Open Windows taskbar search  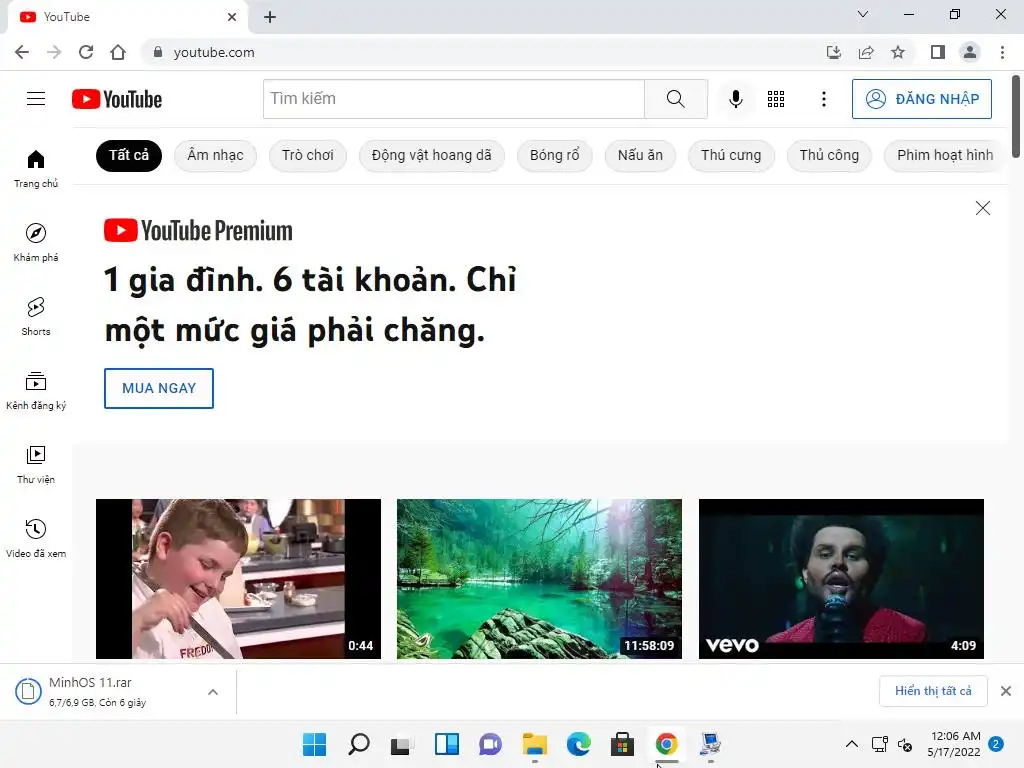coord(359,744)
